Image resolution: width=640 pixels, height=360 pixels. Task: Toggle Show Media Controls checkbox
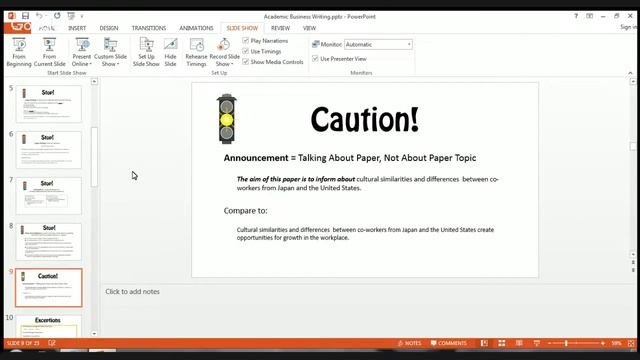[245, 62]
